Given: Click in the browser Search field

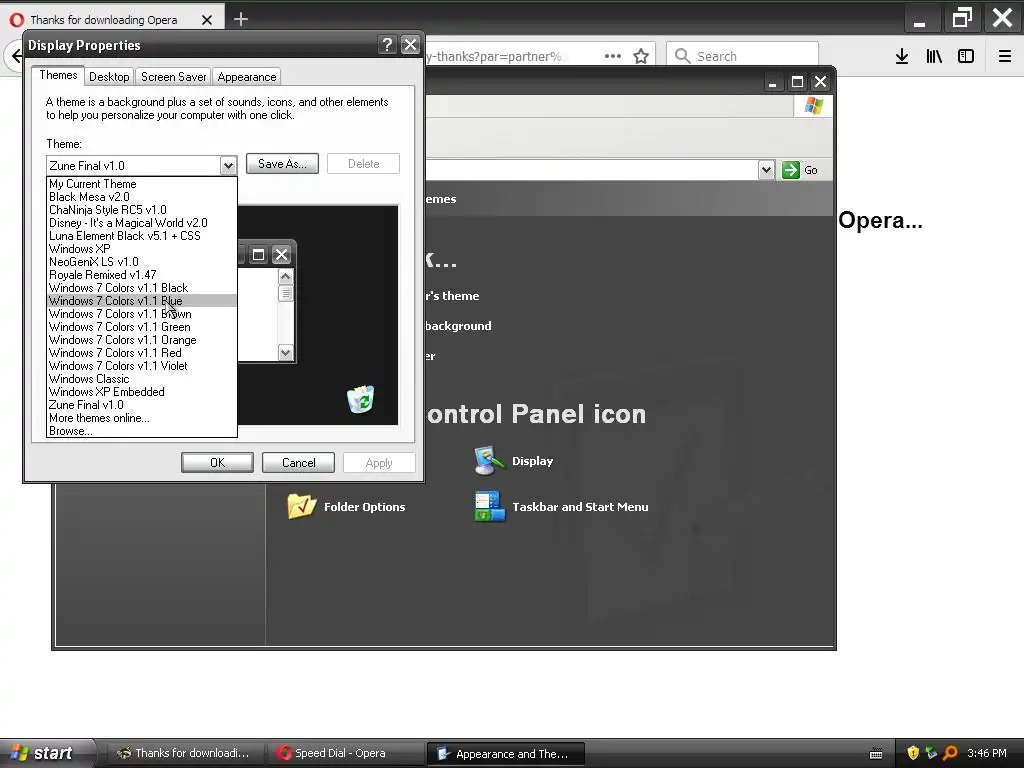Looking at the screenshot, I should 743,56.
